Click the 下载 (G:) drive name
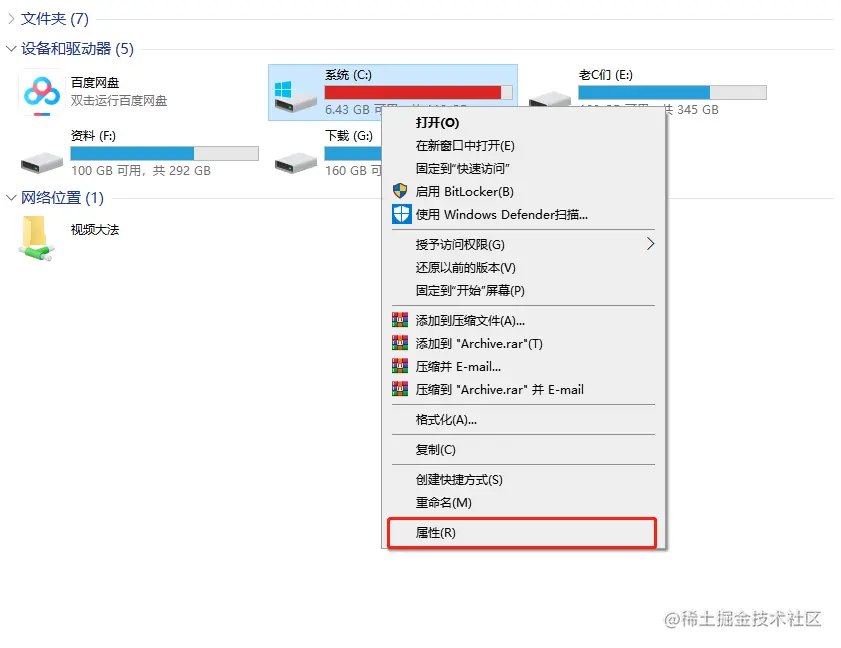 click(x=349, y=136)
